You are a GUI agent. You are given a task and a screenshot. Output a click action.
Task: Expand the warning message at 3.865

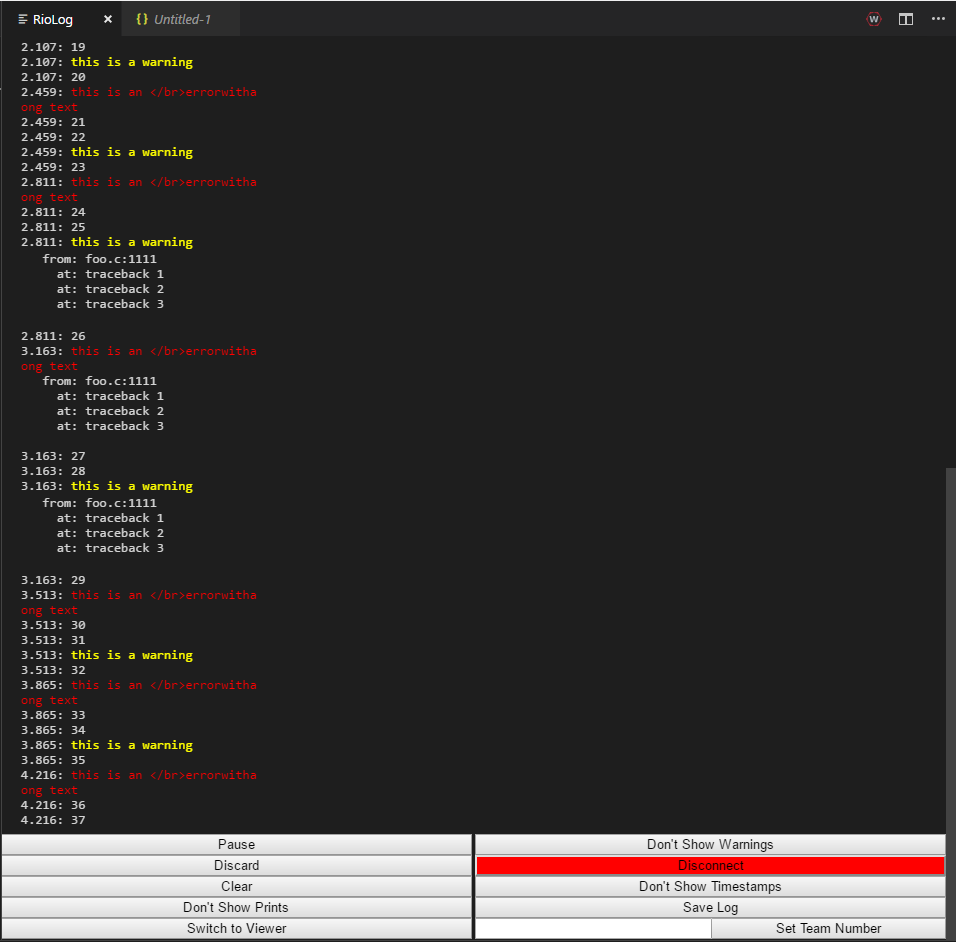pyautogui.click(x=132, y=745)
